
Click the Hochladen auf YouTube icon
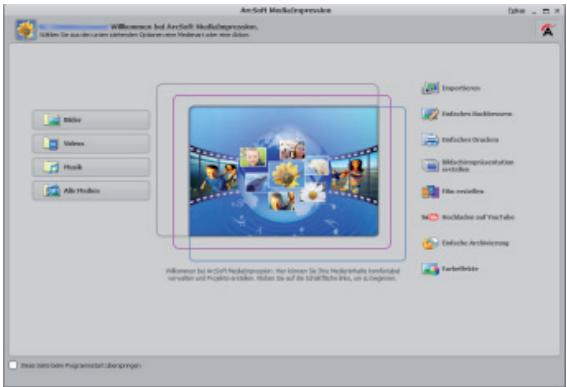pos(430,217)
